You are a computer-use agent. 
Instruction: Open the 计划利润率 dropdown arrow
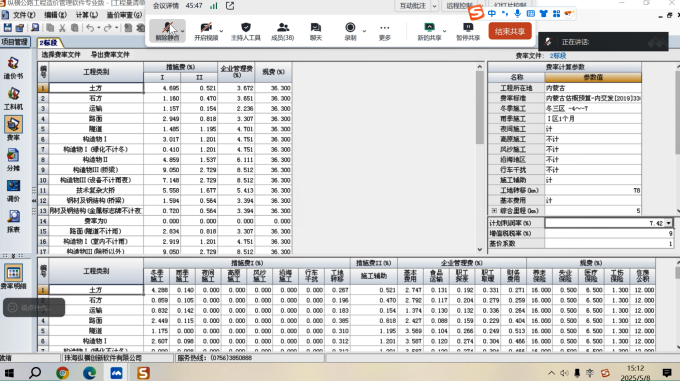coord(668,223)
